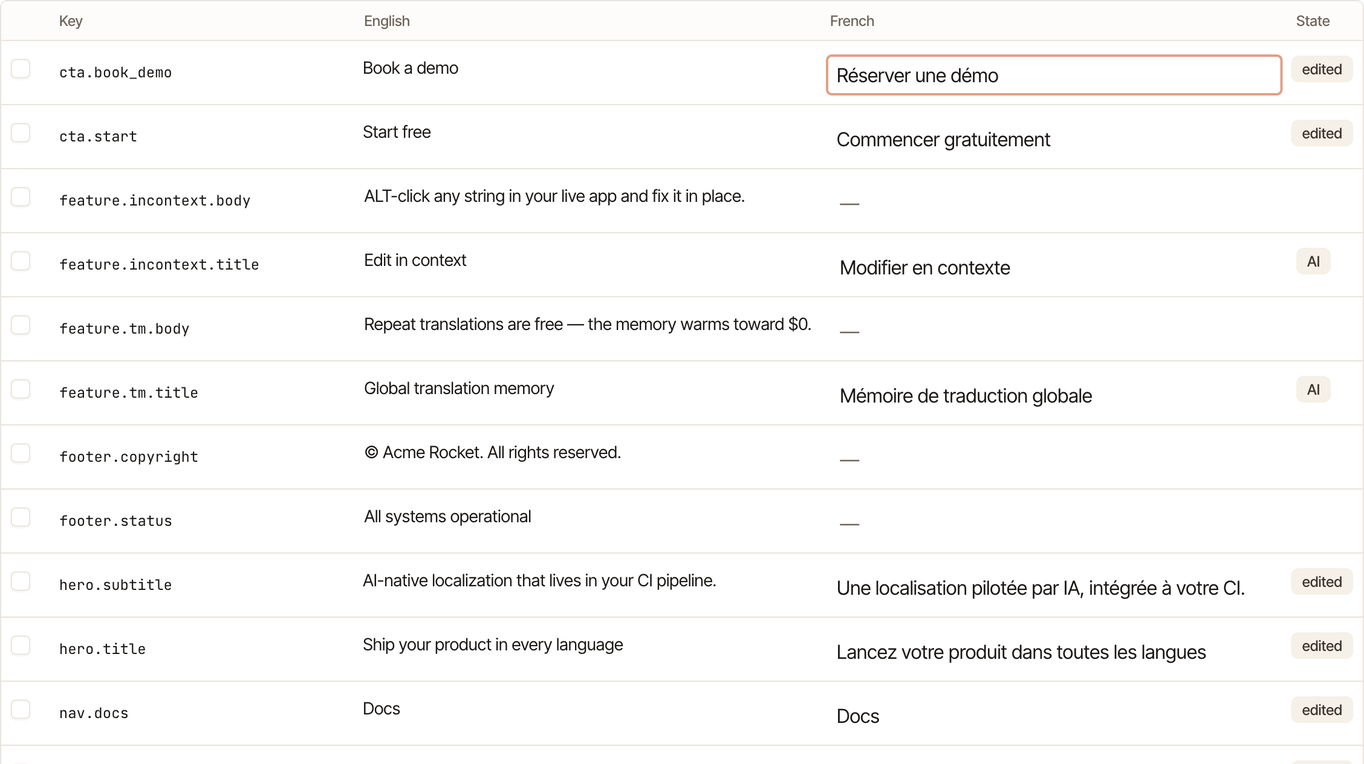Click English text 'Book a demo'
The width and height of the screenshot is (1364, 764).
click(411, 68)
